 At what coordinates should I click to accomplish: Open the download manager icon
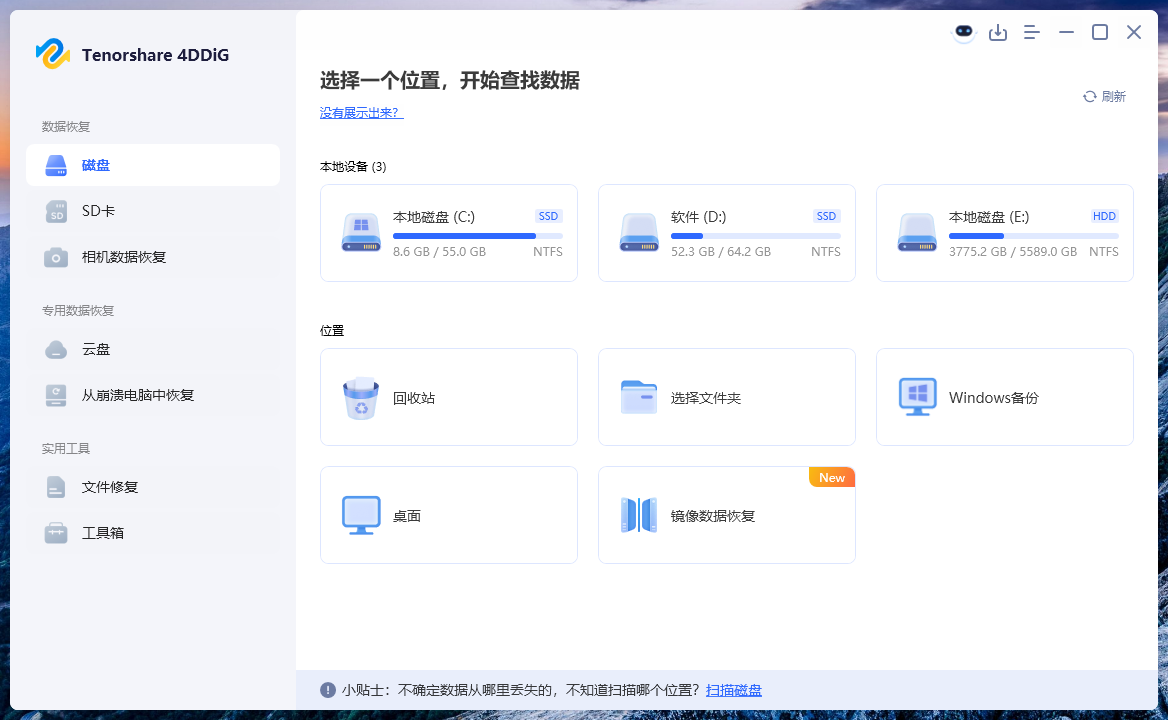tap(998, 32)
